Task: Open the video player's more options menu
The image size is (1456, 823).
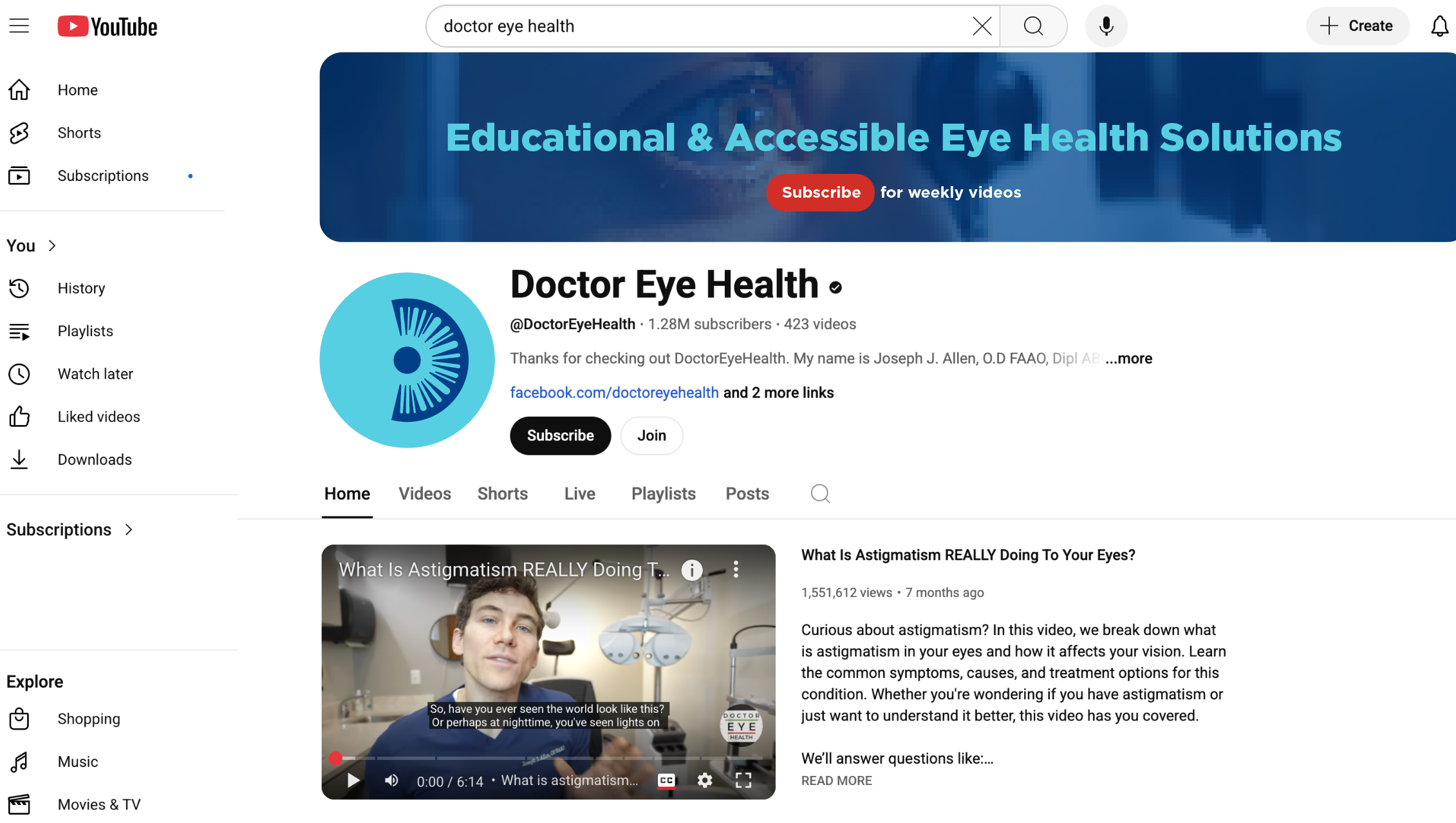Action: [x=736, y=569]
